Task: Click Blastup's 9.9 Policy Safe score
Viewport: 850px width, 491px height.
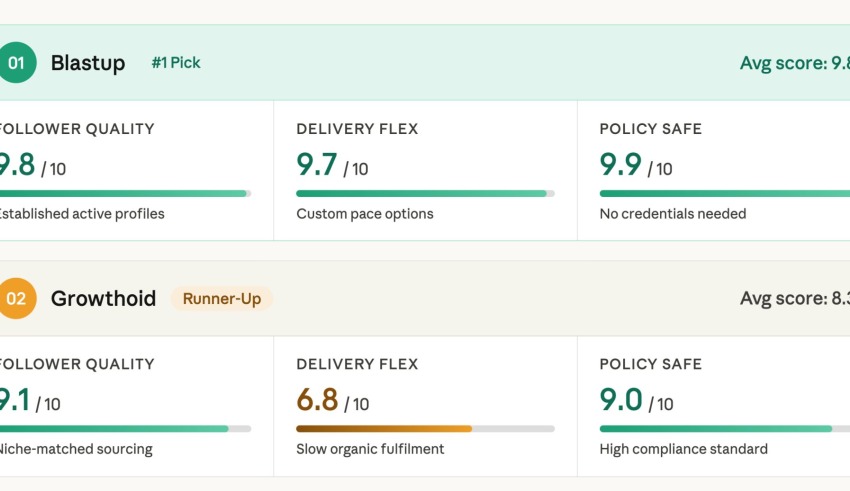Action: 620,165
